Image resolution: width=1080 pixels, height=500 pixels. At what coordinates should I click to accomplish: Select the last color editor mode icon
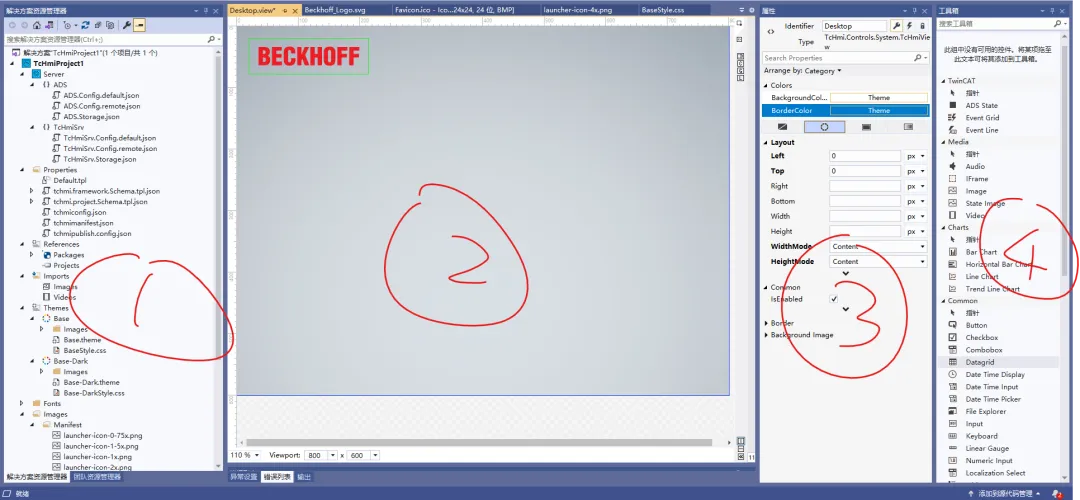(x=908, y=127)
